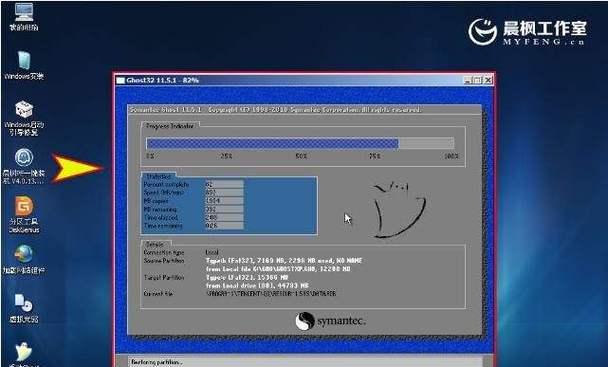Image resolution: width=608 pixels, height=367 pixels.
Task: Click the 晨枫工作室 MYFENG.cn logo
Action: 527,33
